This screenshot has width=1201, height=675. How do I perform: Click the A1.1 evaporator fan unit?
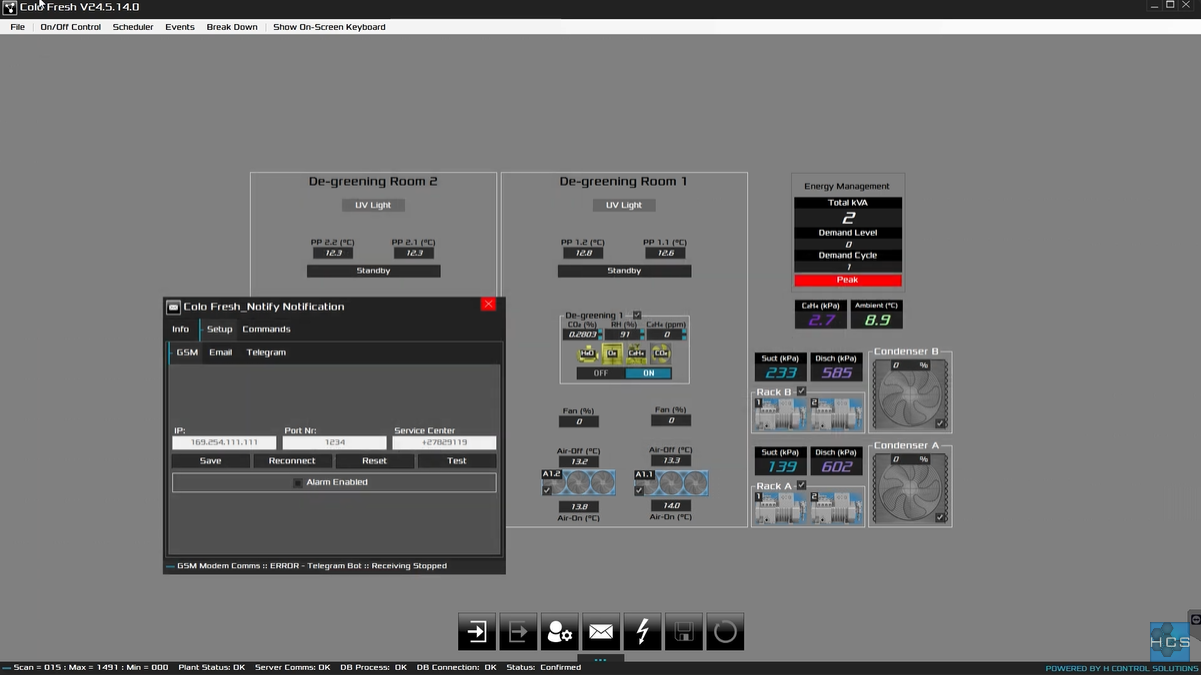(670, 483)
